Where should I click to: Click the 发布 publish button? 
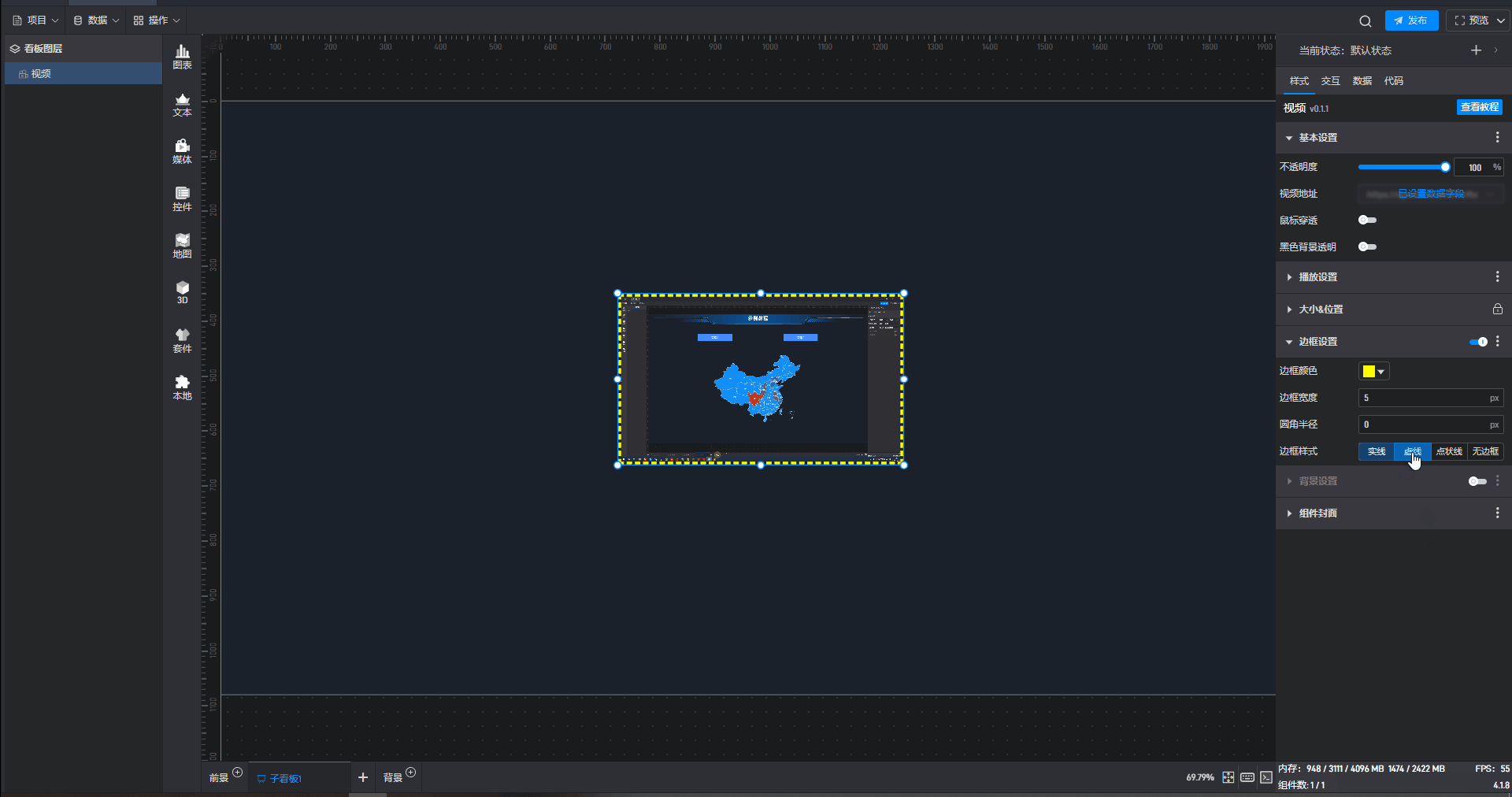1411,20
